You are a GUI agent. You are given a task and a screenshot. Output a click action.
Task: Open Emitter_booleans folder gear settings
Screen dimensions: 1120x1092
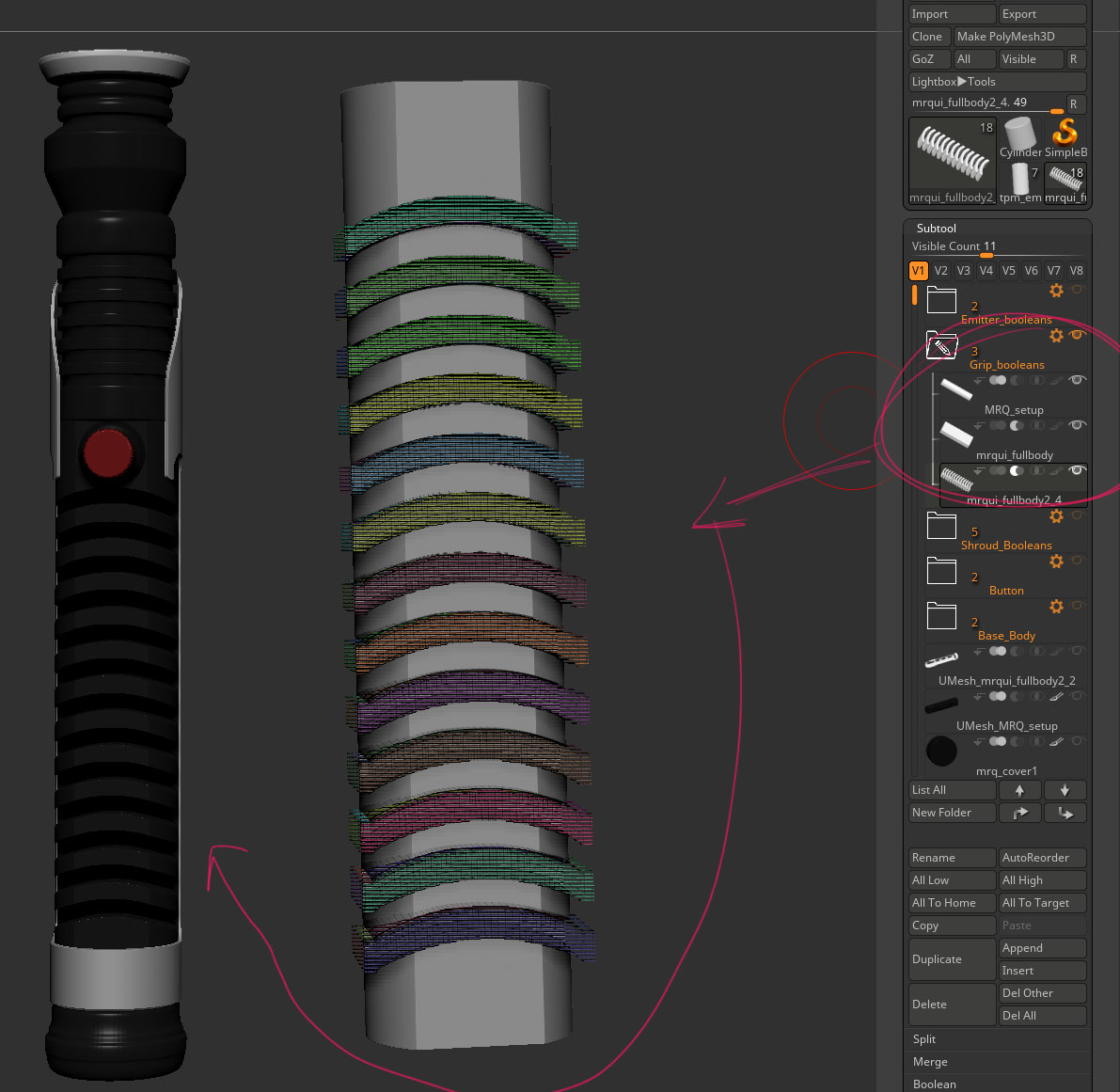[x=1056, y=291]
